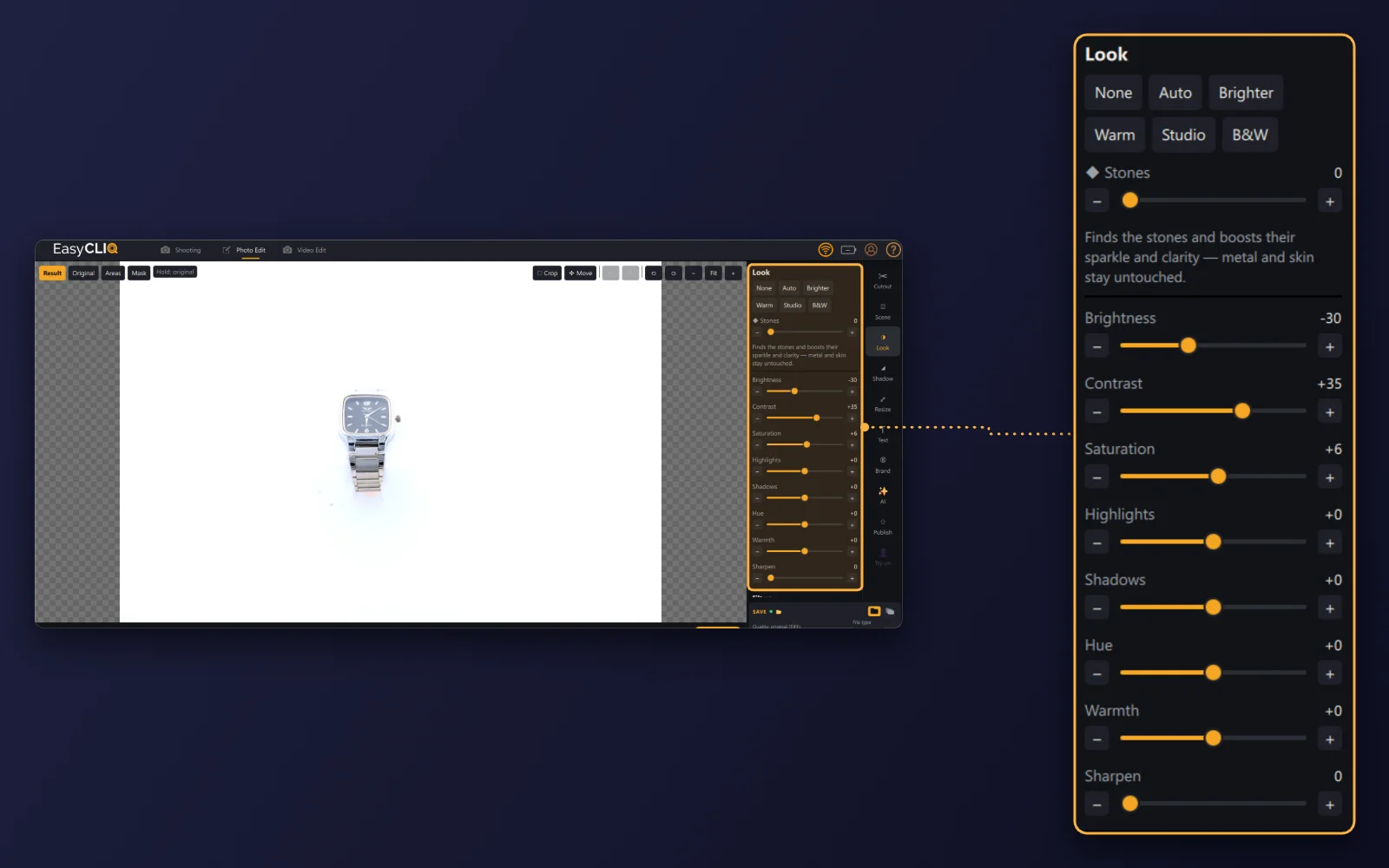The image size is (1389, 868).
Task: Switch to the Photo Edit tab
Action: coord(245,250)
